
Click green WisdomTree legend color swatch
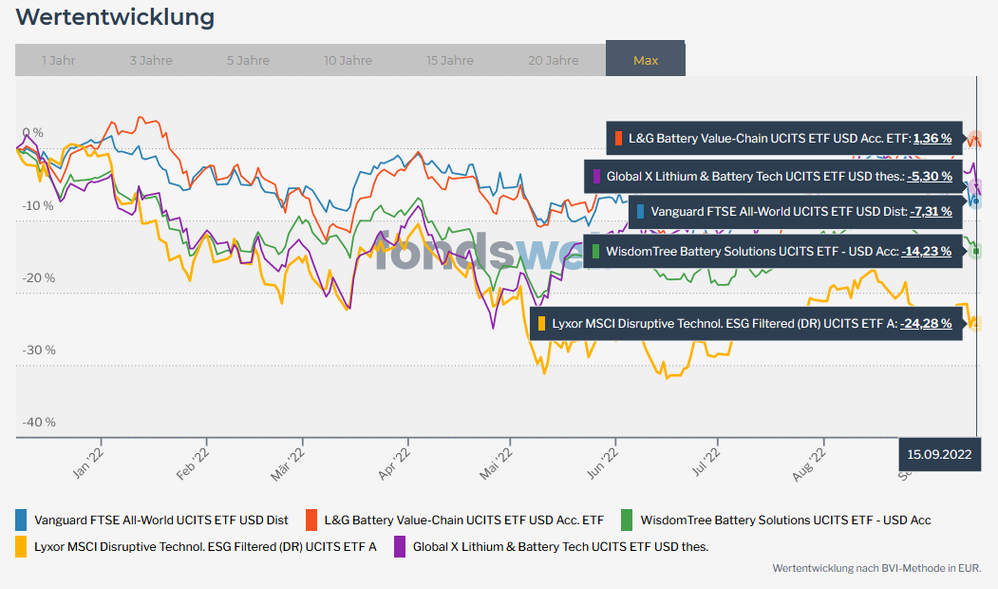(627, 520)
